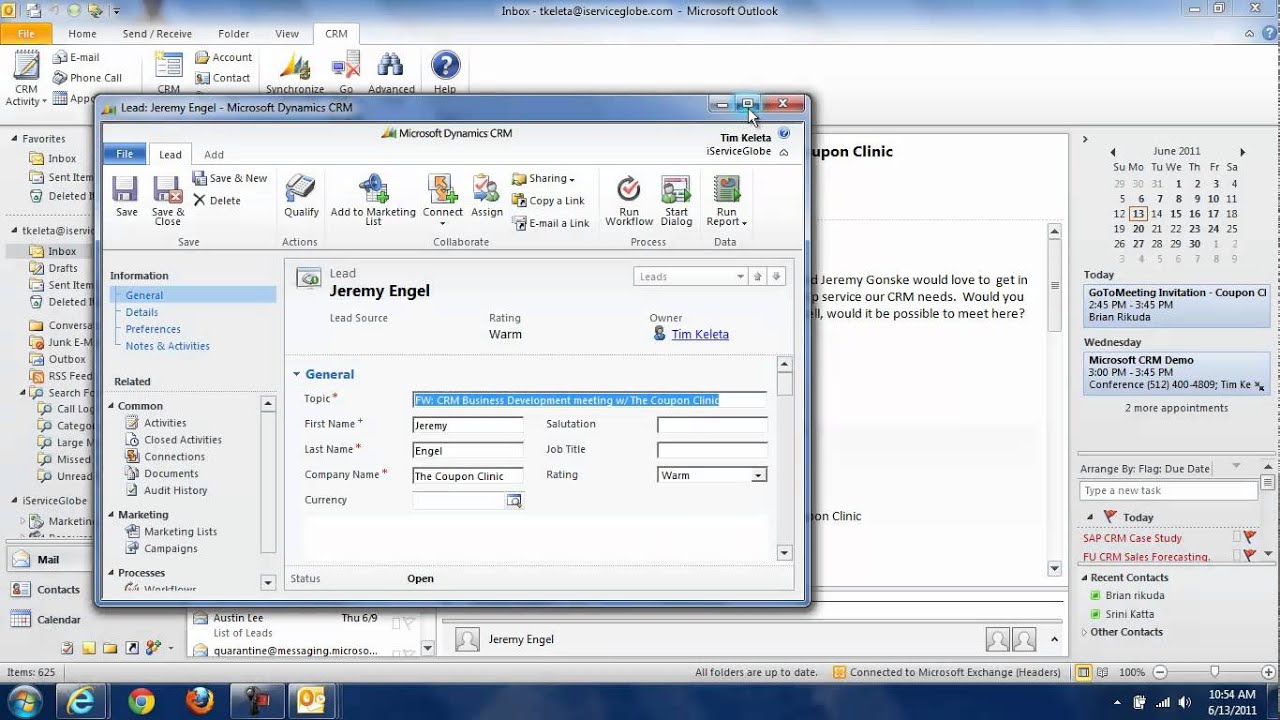Image resolution: width=1280 pixels, height=720 pixels.
Task: Choose the Save & Close icon
Action: (x=167, y=200)
